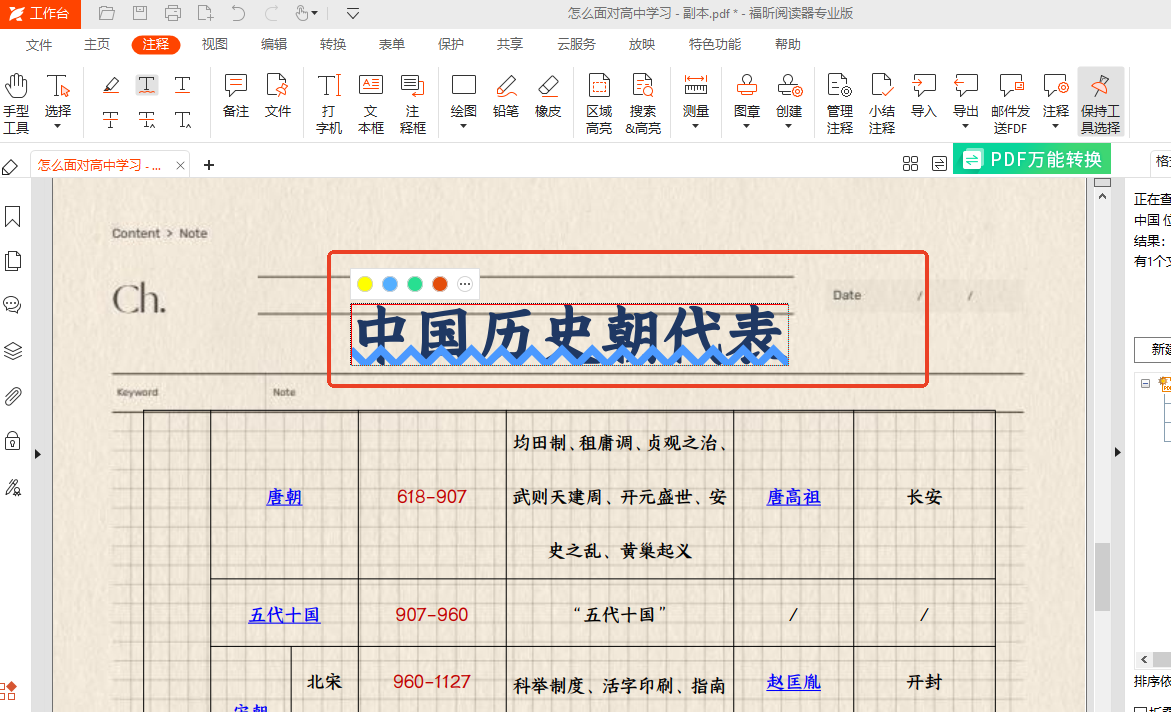The image size is (1171, 712).
Task: Open the Protect (保护) ribbon tab
Action: tap(451, 44)
